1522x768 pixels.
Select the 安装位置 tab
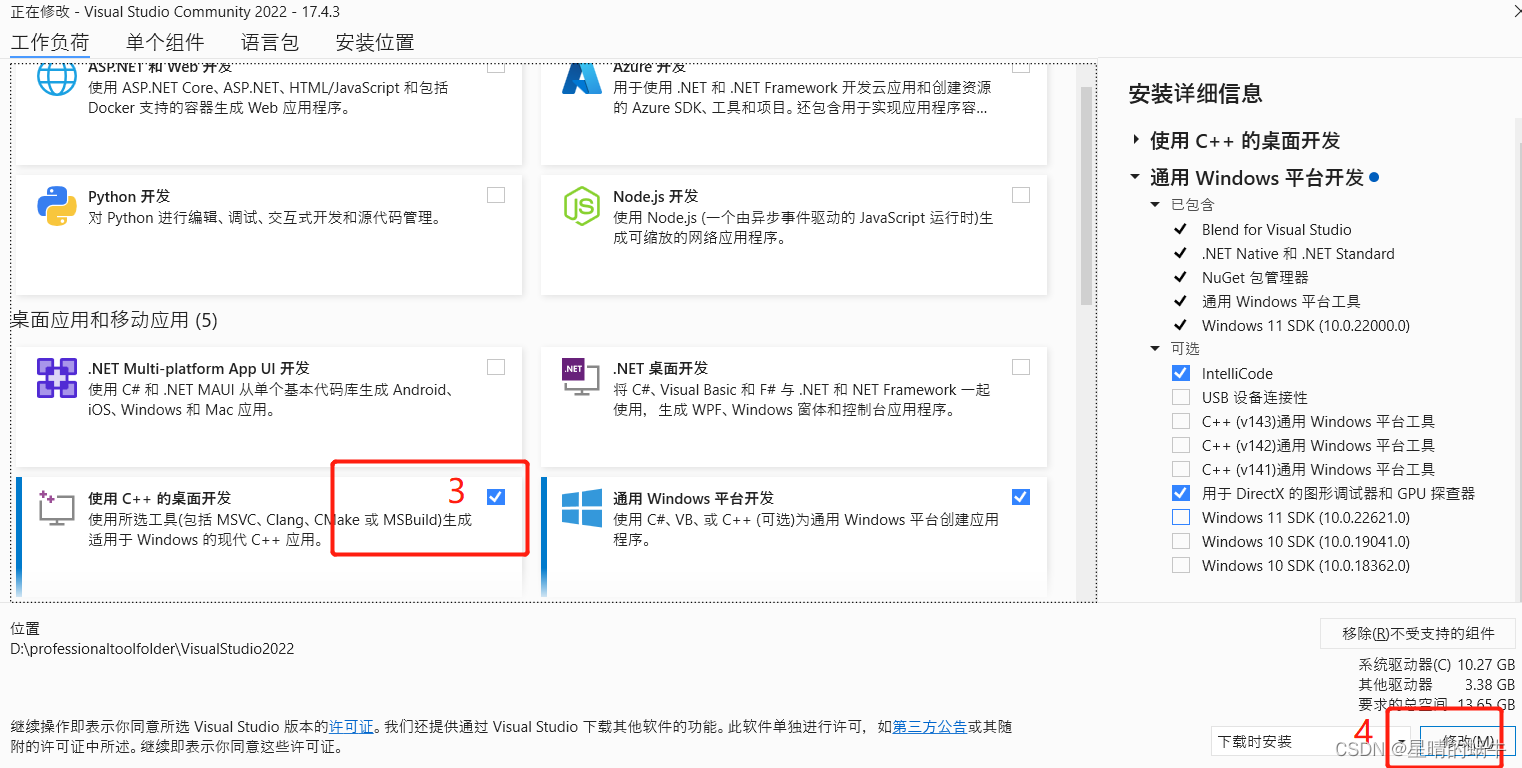coord(375,43)
